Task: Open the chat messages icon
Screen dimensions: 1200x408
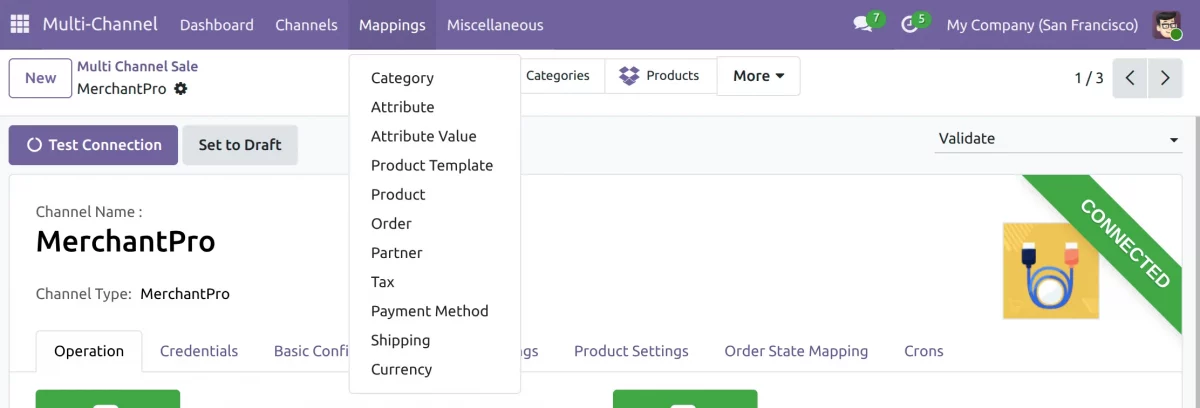Action: [x=862, y=25]
